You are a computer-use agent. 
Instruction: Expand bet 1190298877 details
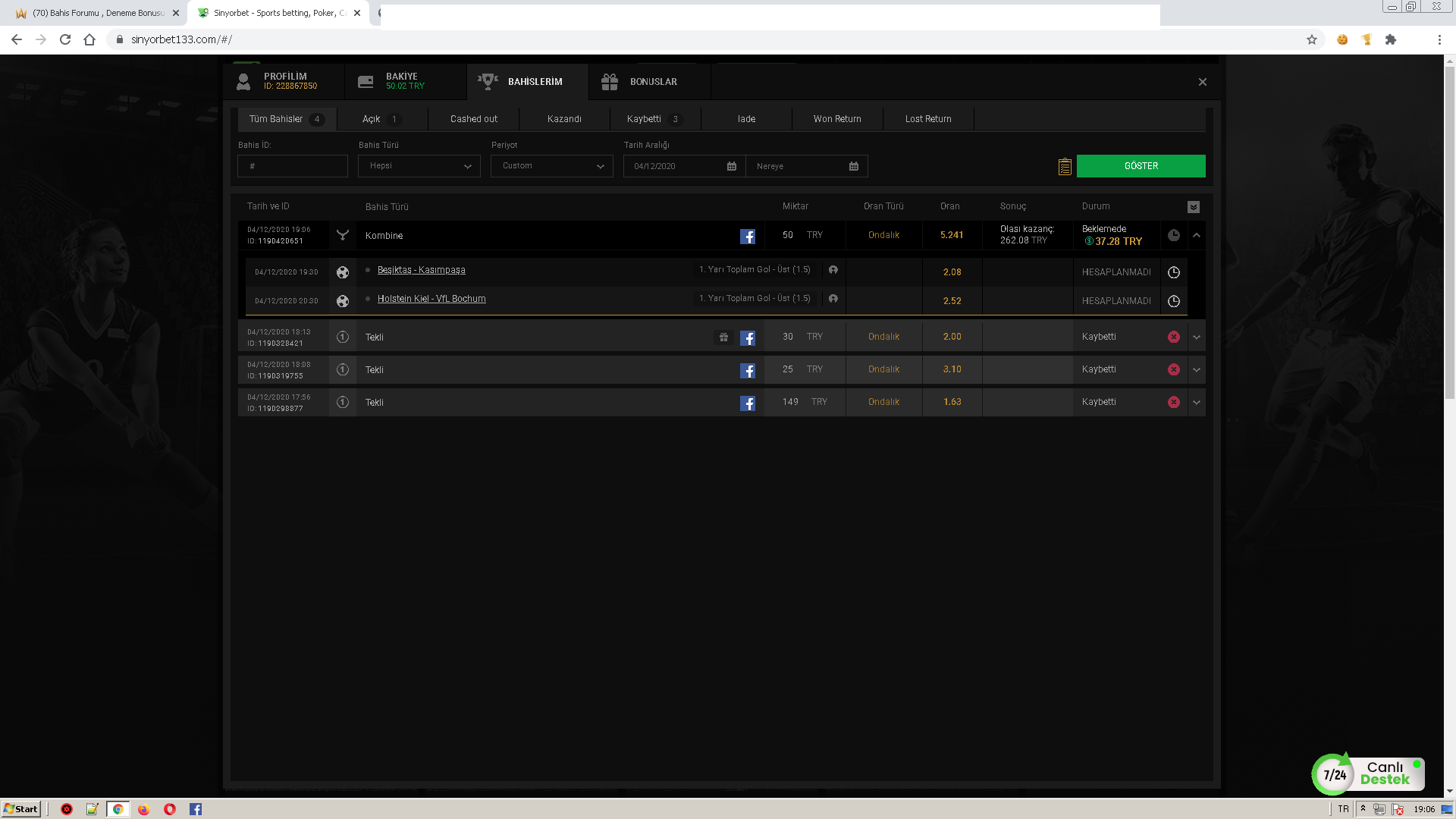[x=1196, y=403]
